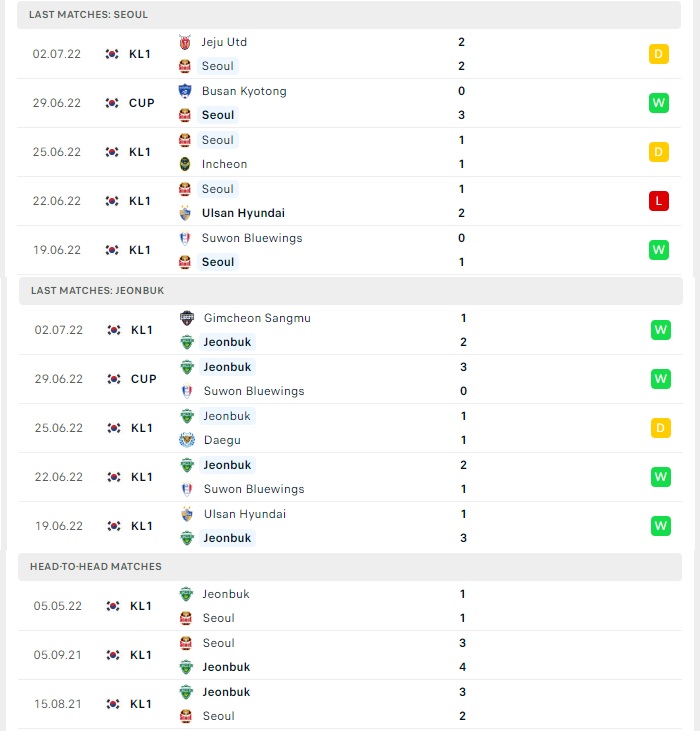
Task: Select the 15.08.21 head-to-head match date
Action: point(58,704)
